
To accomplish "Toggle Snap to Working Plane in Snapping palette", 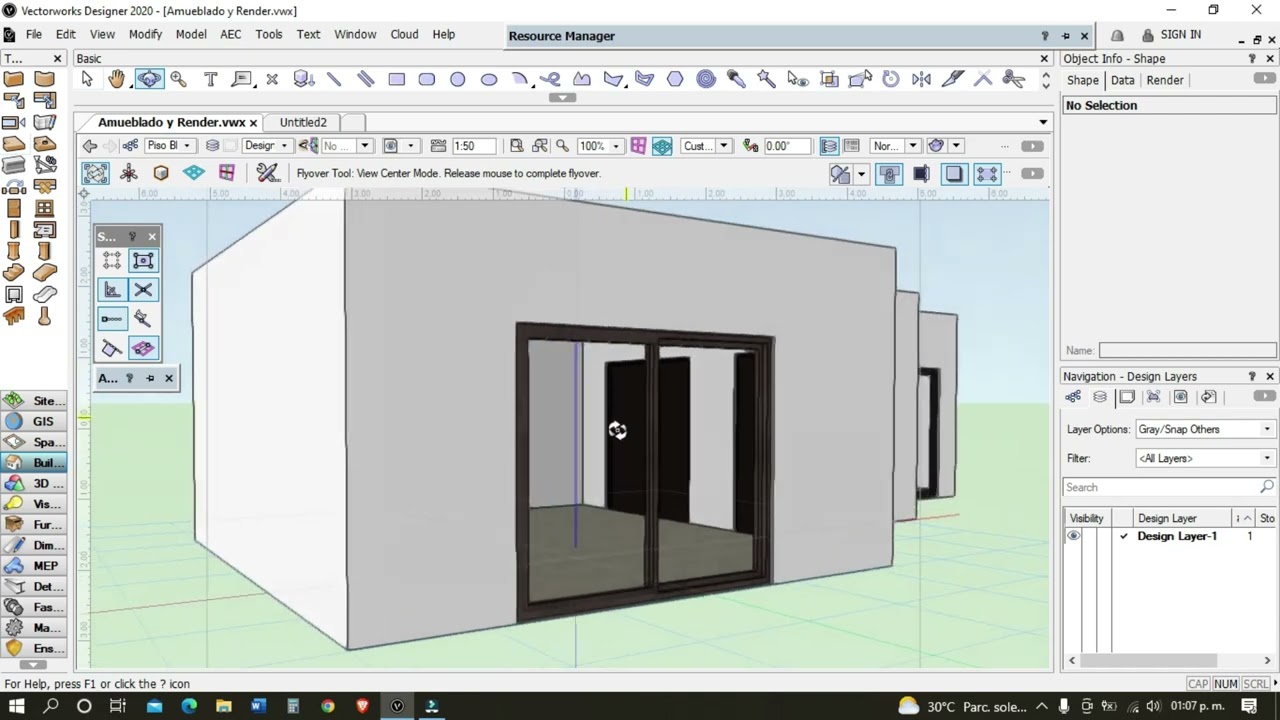I will [x=143, y=348].
